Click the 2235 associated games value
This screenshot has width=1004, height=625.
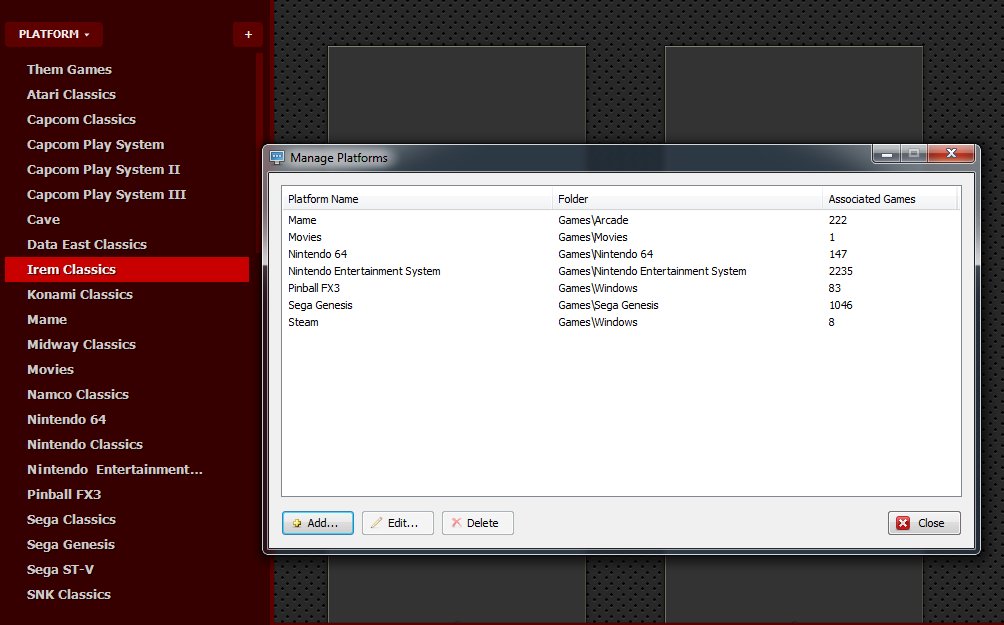coord(840,271)
